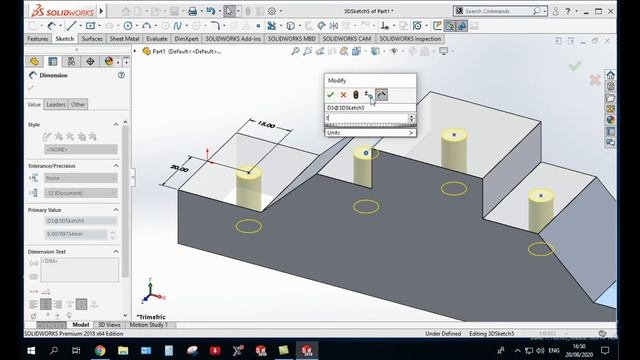This screenshot has height=360, width=640.
Task: Open the Other tab in Dimension panel
Action: pos(78,104)
